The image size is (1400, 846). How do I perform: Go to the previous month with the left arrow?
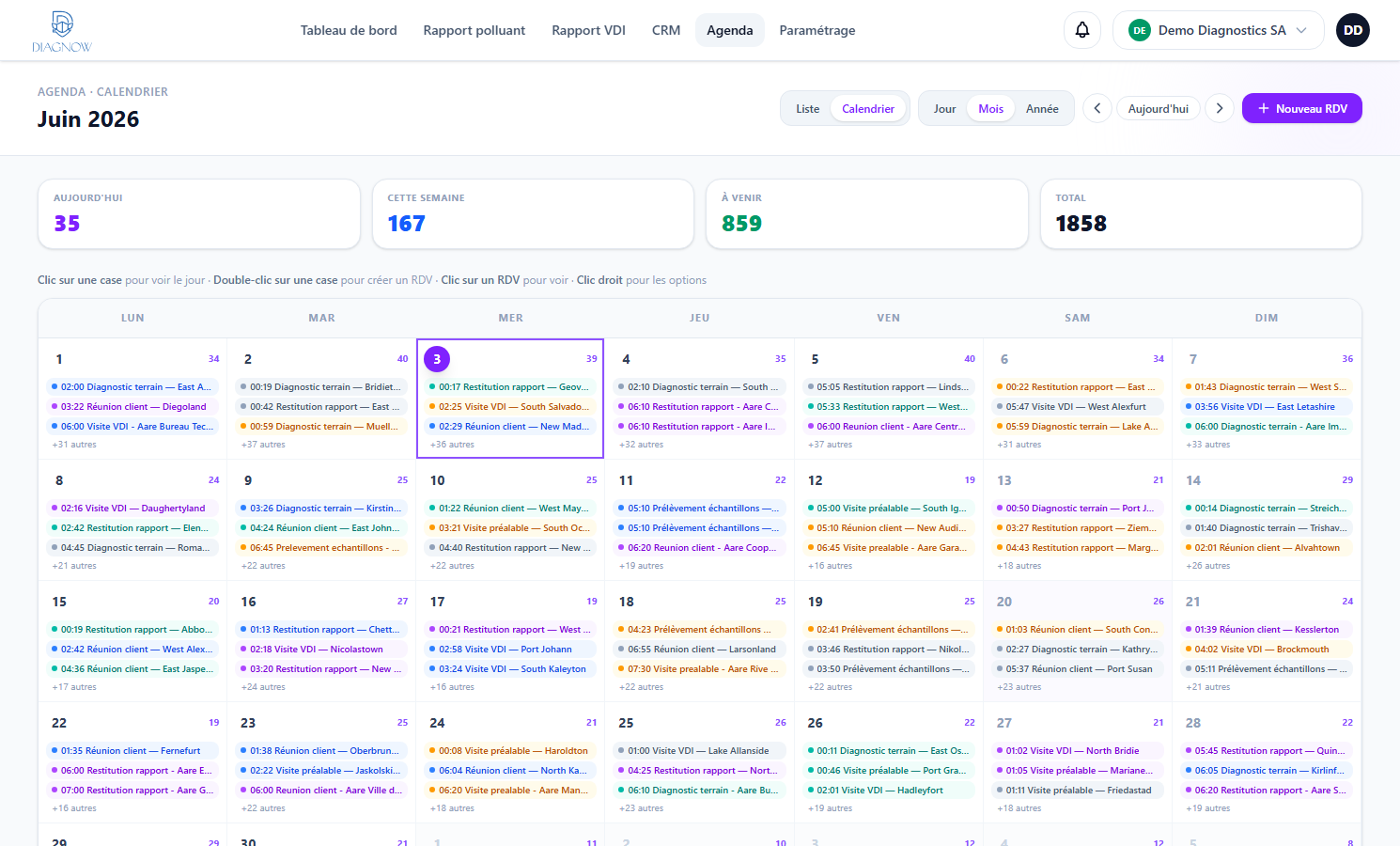tap(1097, 108)
